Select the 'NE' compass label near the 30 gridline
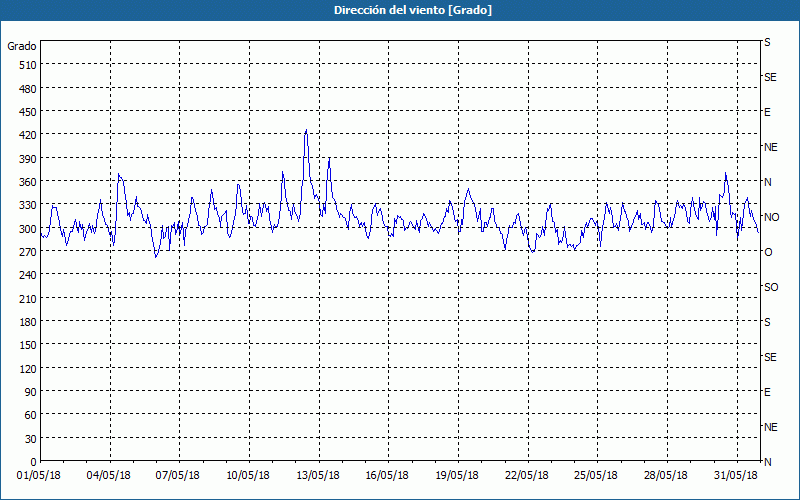 771,427
